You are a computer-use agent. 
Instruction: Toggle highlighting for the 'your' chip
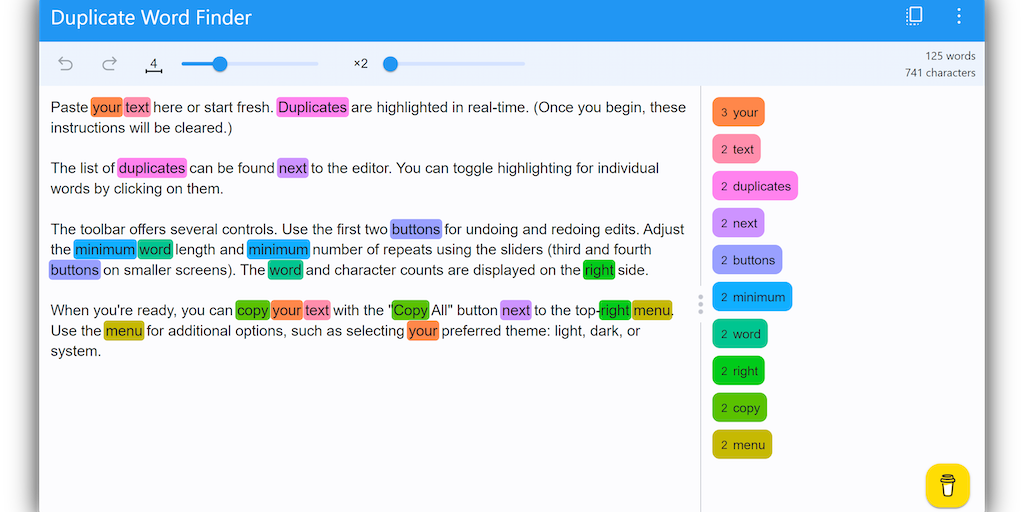(738, 112)
